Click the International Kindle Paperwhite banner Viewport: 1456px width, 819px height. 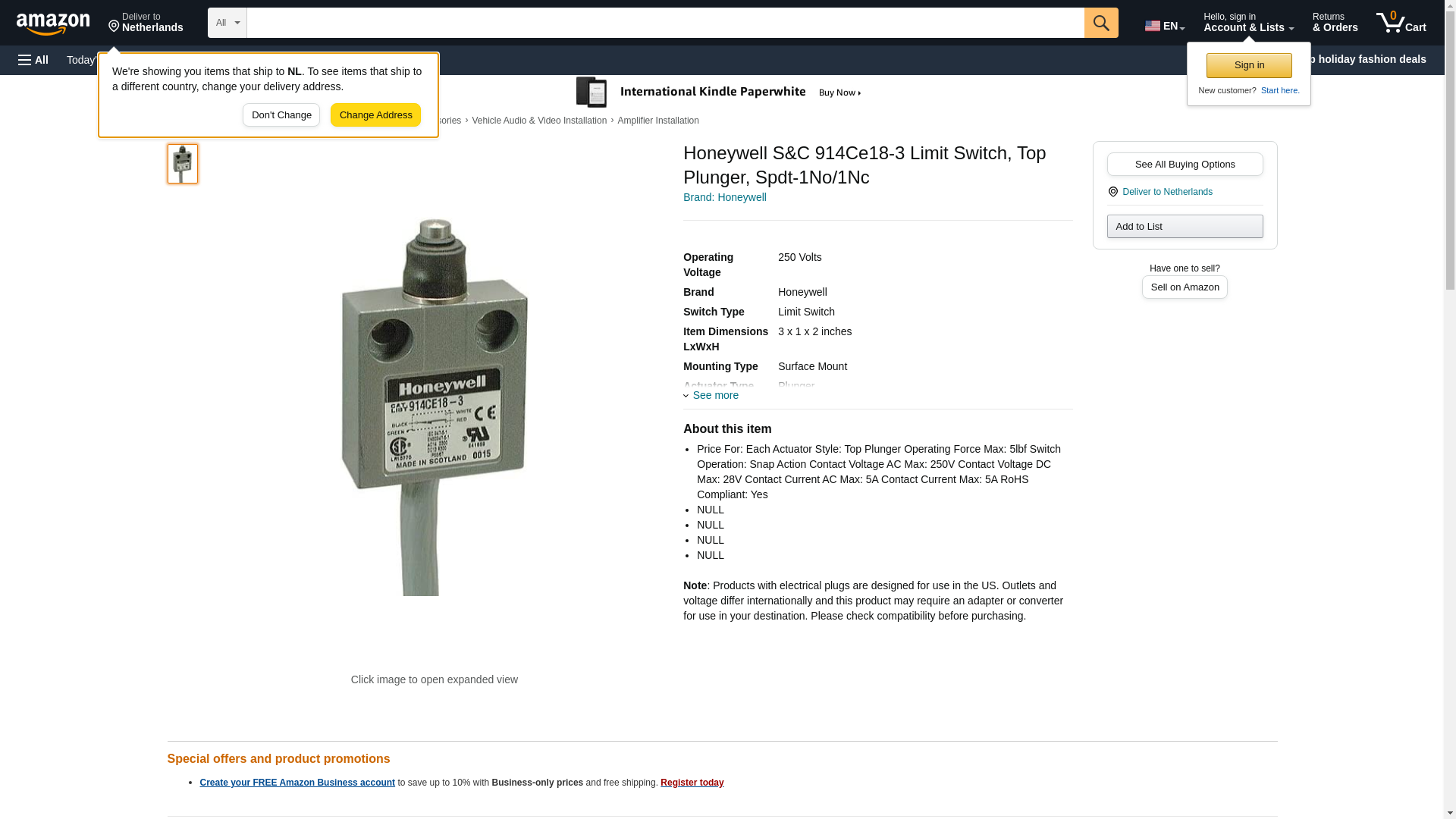pos(719,93)
